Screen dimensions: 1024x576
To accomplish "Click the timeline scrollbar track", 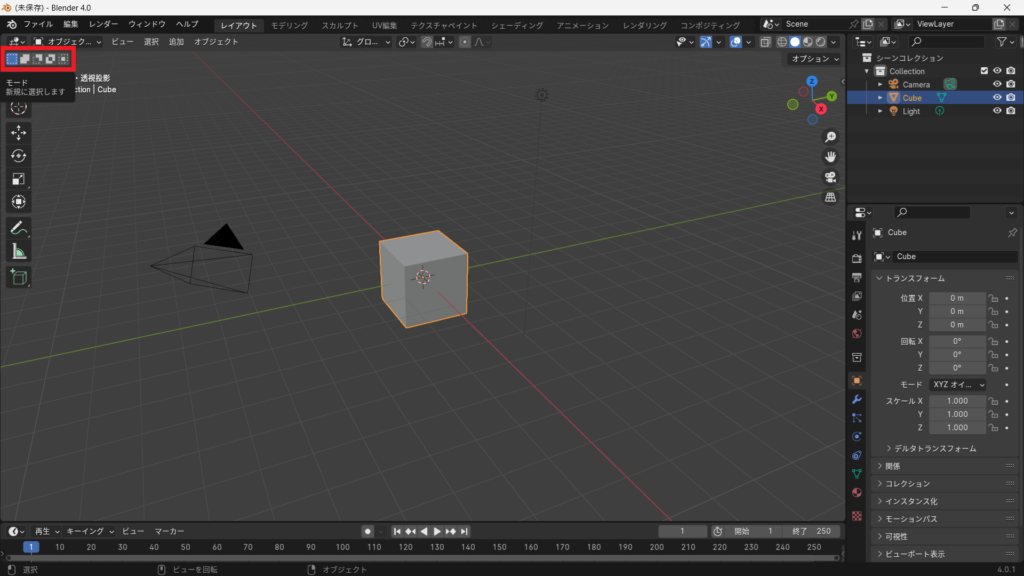I will 422,558.
